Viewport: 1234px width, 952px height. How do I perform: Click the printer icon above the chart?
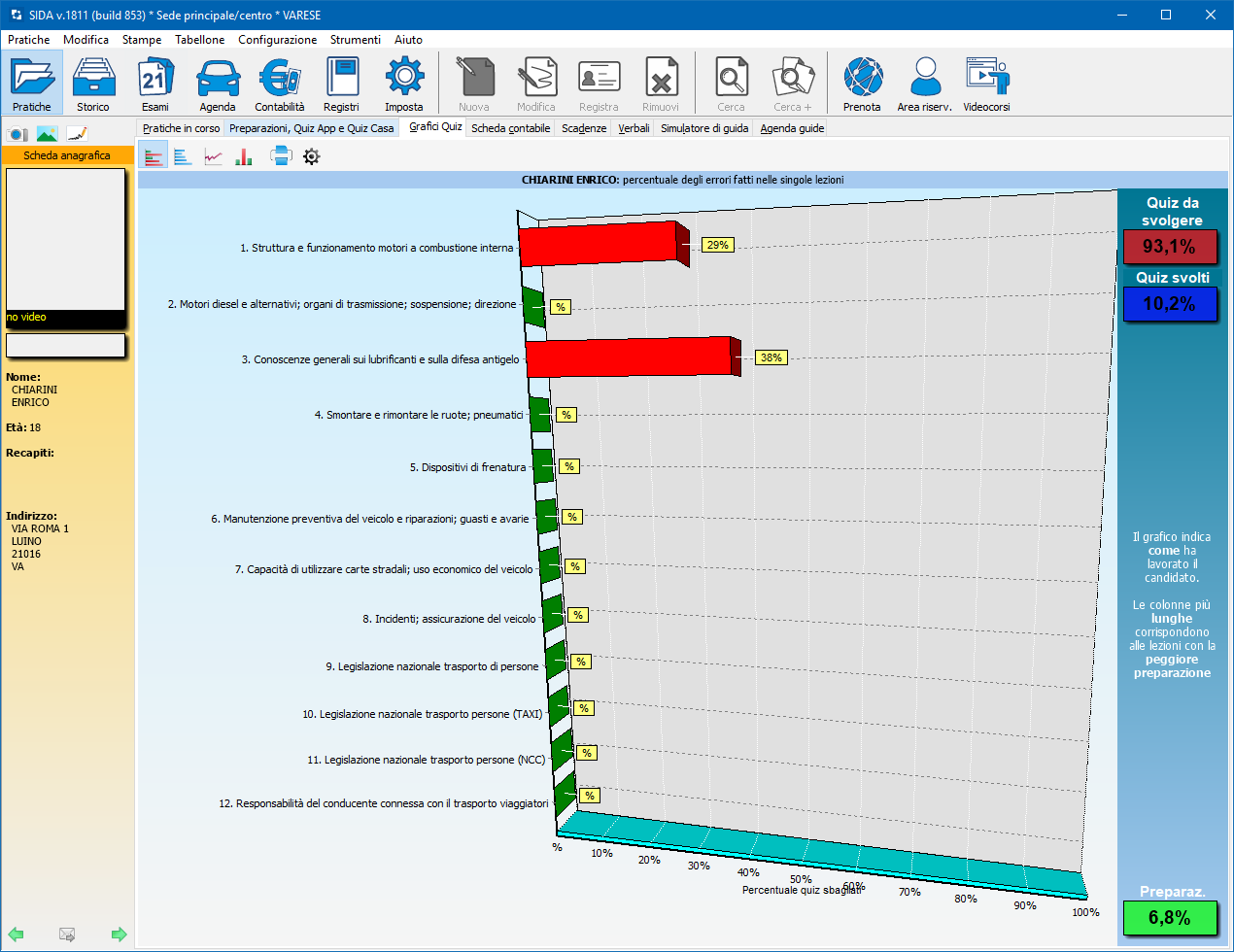point(281,156)
